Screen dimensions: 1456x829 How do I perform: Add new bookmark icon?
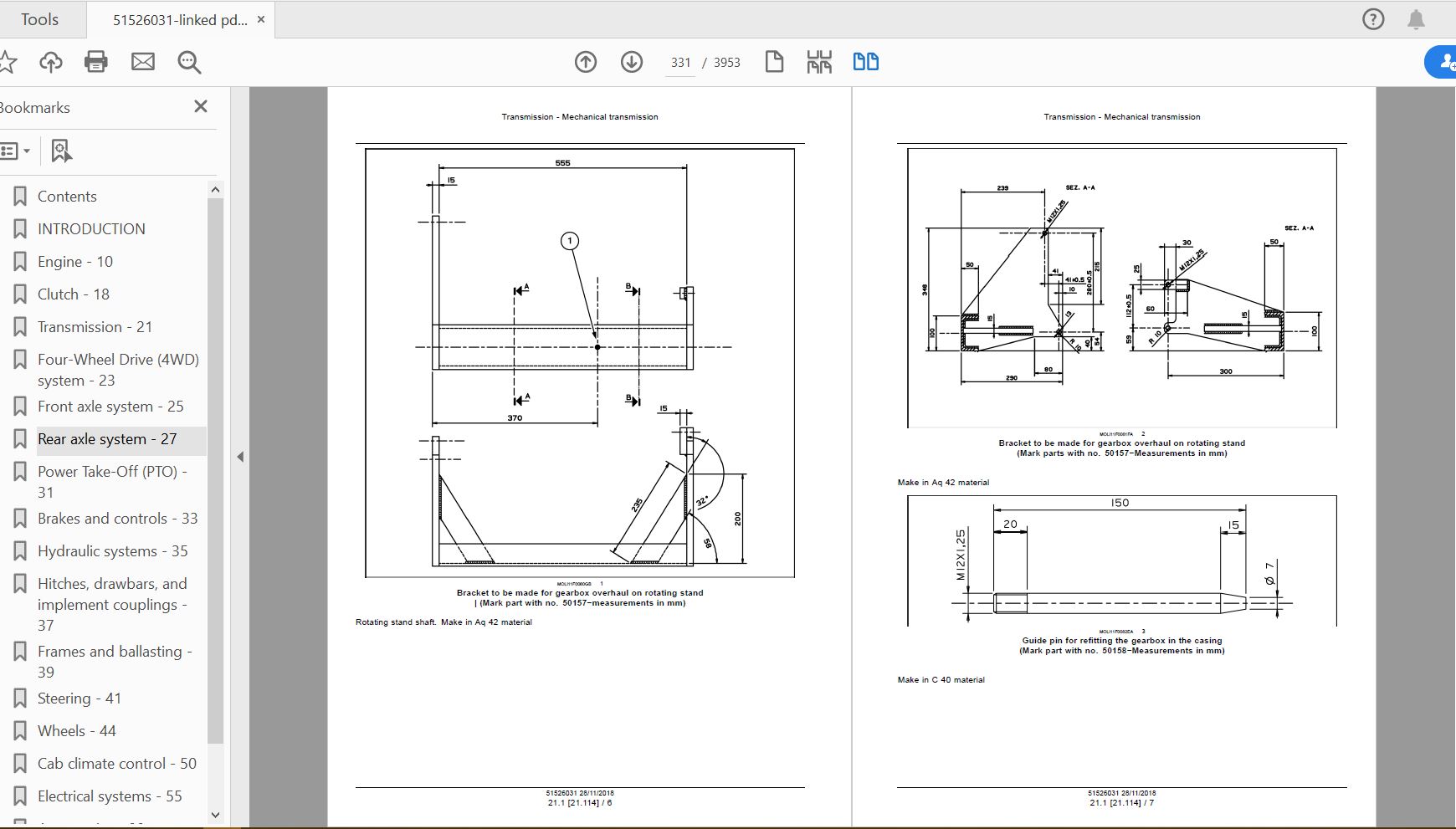(x=61, y=151)
